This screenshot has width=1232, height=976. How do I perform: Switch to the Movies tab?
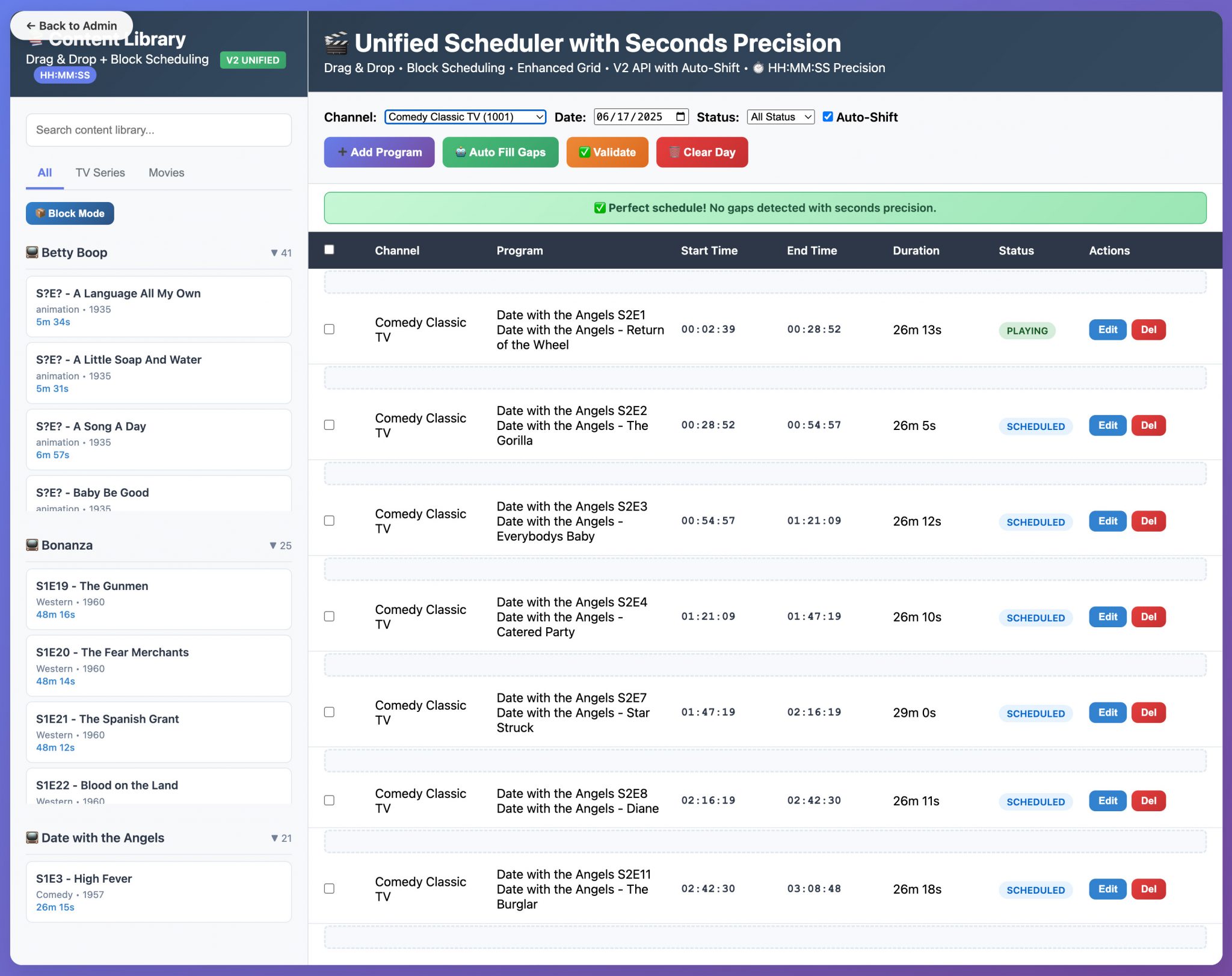coord(166,173)
